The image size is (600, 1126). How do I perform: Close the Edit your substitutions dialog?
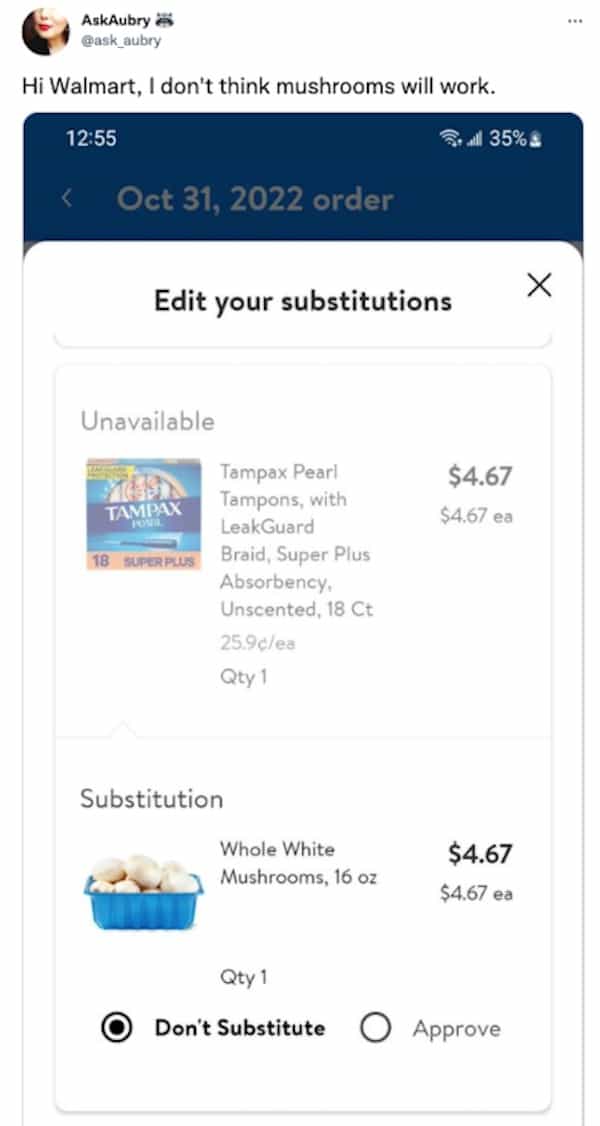point(538,285)
